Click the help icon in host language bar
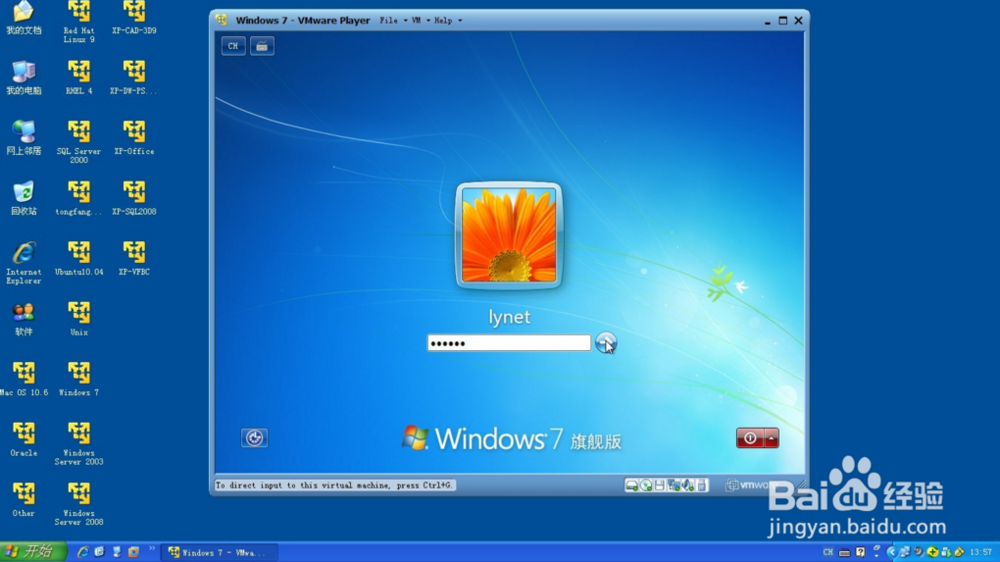The width and height of the screenshot is (1000, 562). [860, 552]
